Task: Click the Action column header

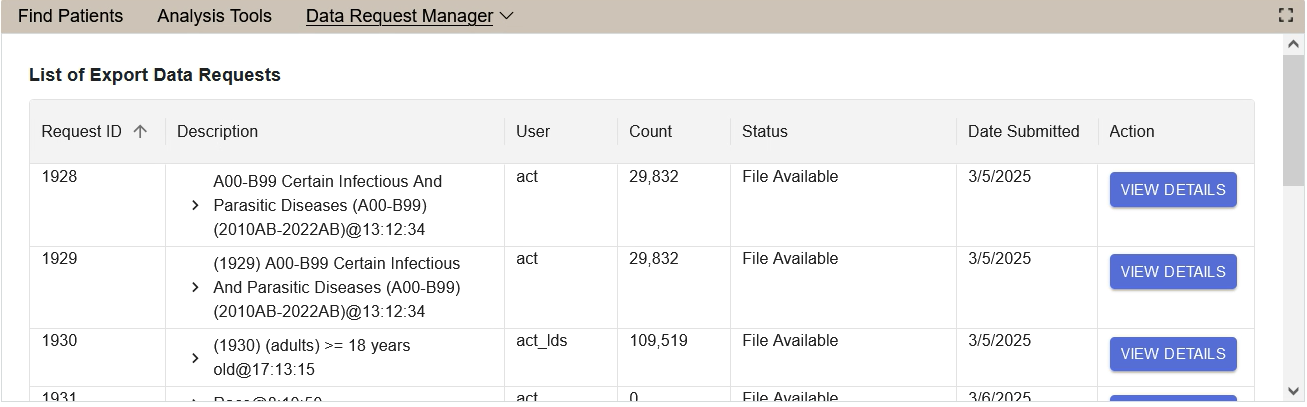Action: click(x=1131, y=131)
